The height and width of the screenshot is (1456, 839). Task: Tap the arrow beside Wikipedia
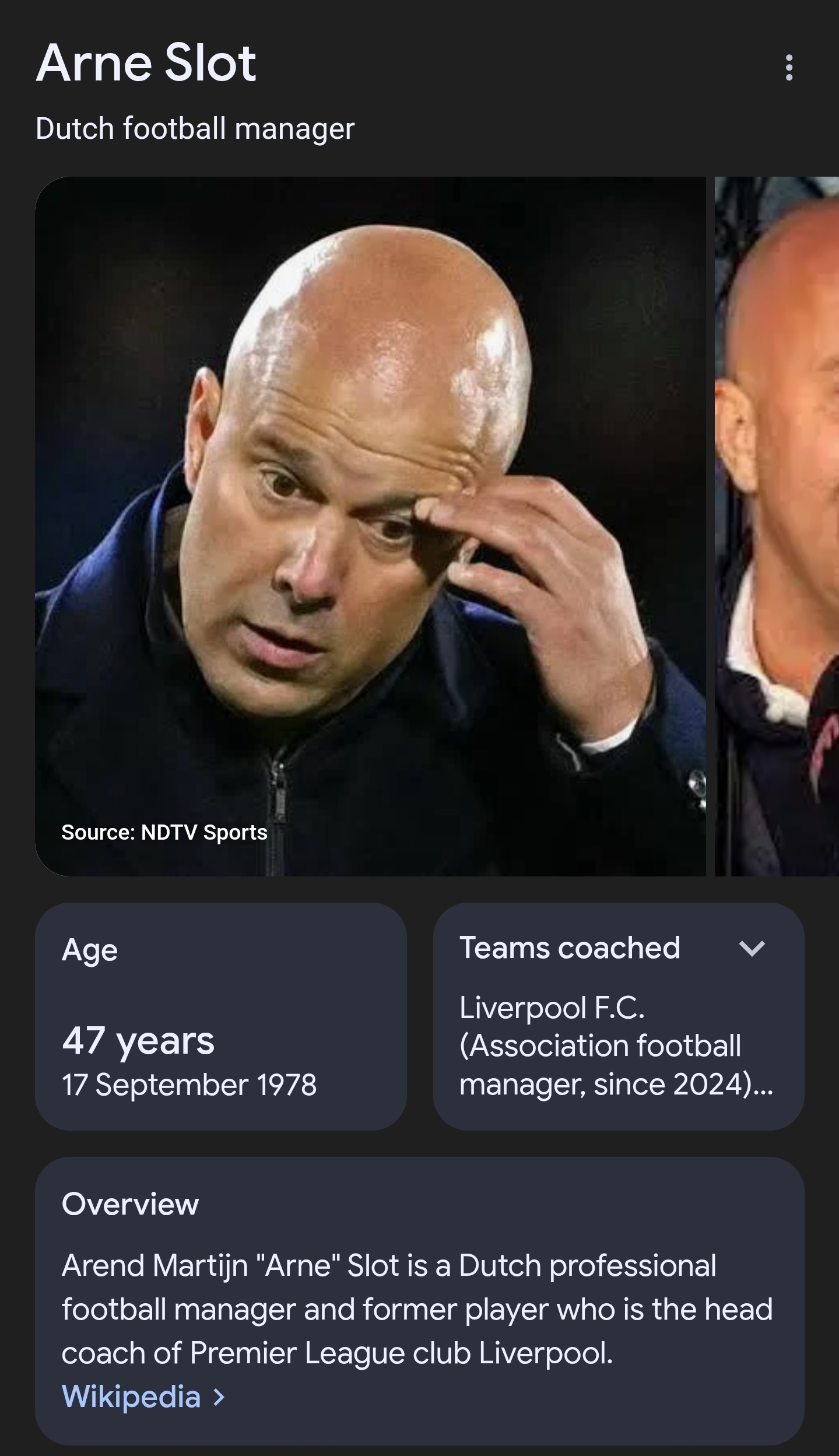point(219,1397)
